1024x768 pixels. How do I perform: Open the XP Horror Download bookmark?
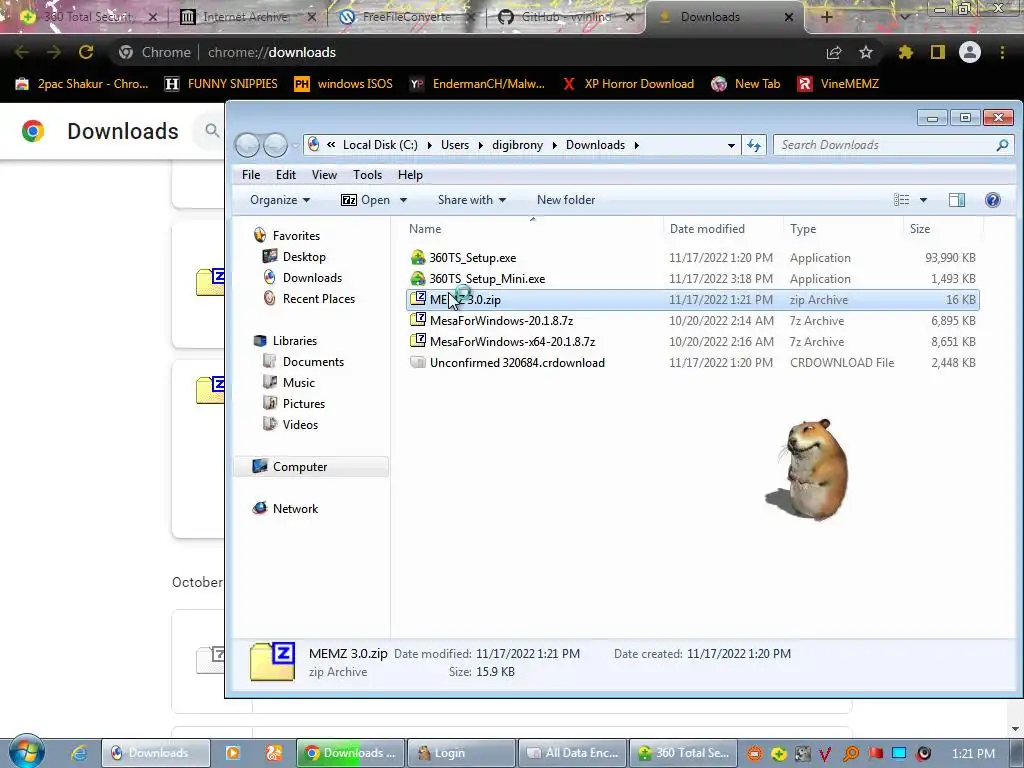629,84
